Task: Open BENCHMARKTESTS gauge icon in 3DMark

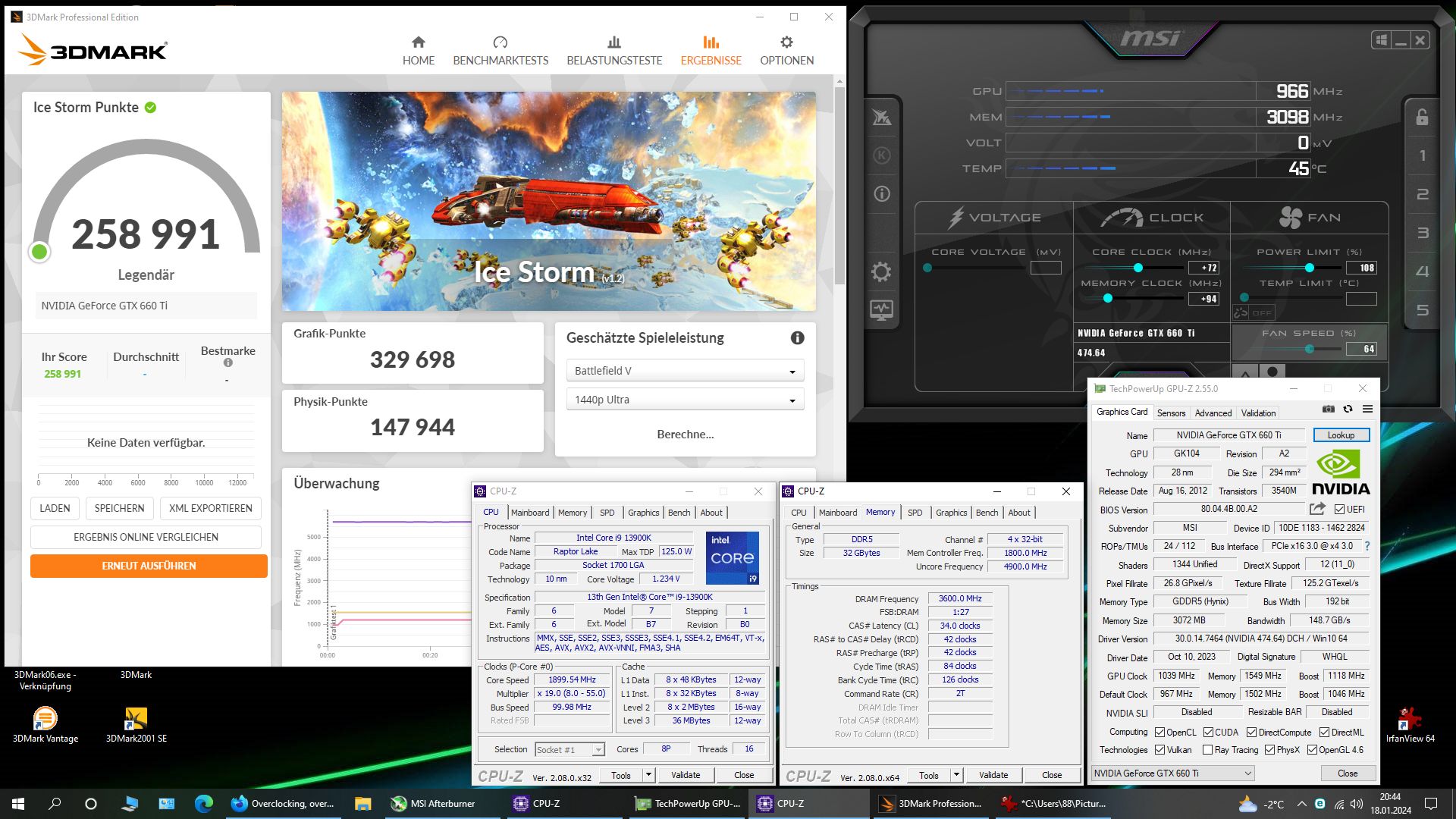Action: point(500,42)
